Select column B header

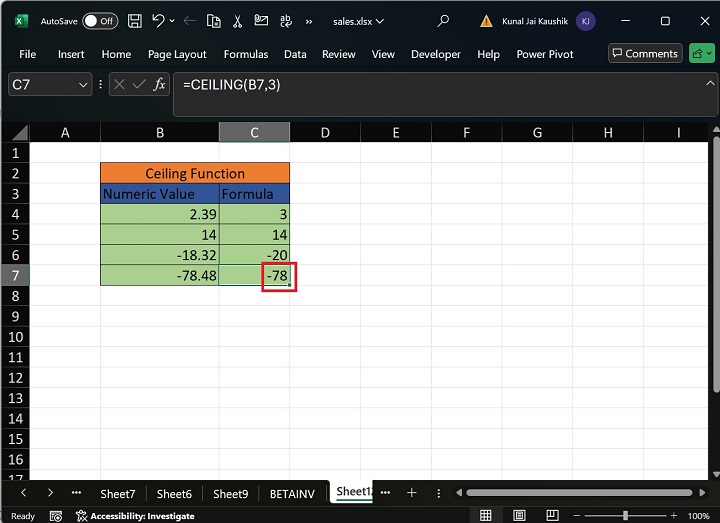(160, 133)
